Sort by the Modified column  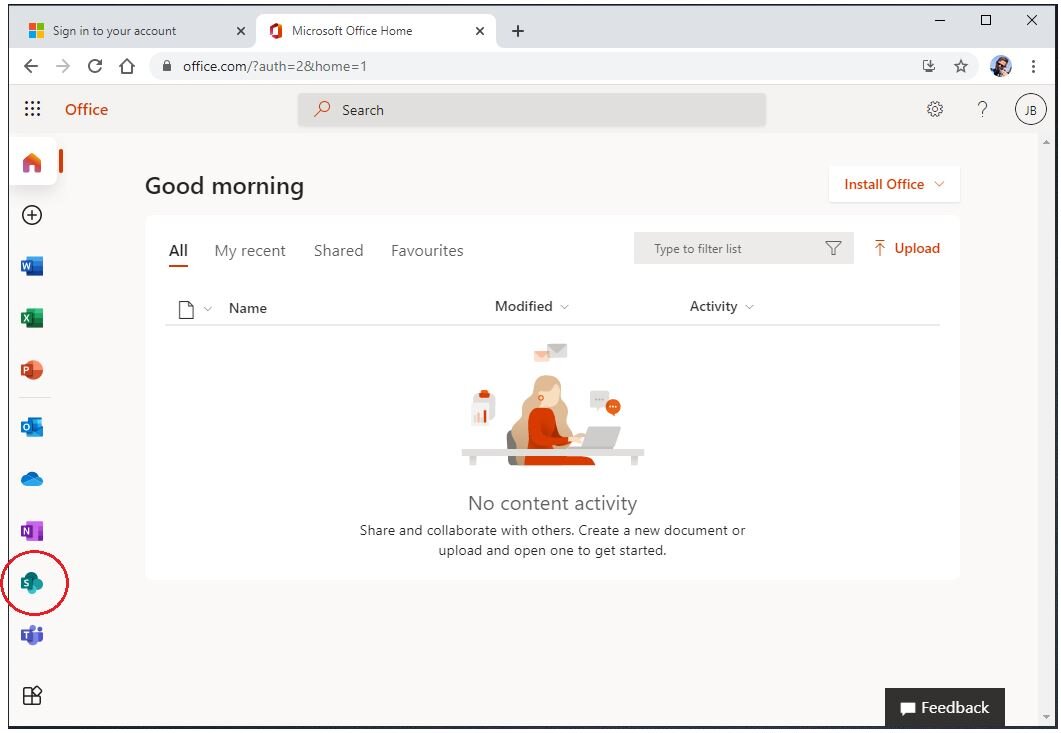pos(531,306)
